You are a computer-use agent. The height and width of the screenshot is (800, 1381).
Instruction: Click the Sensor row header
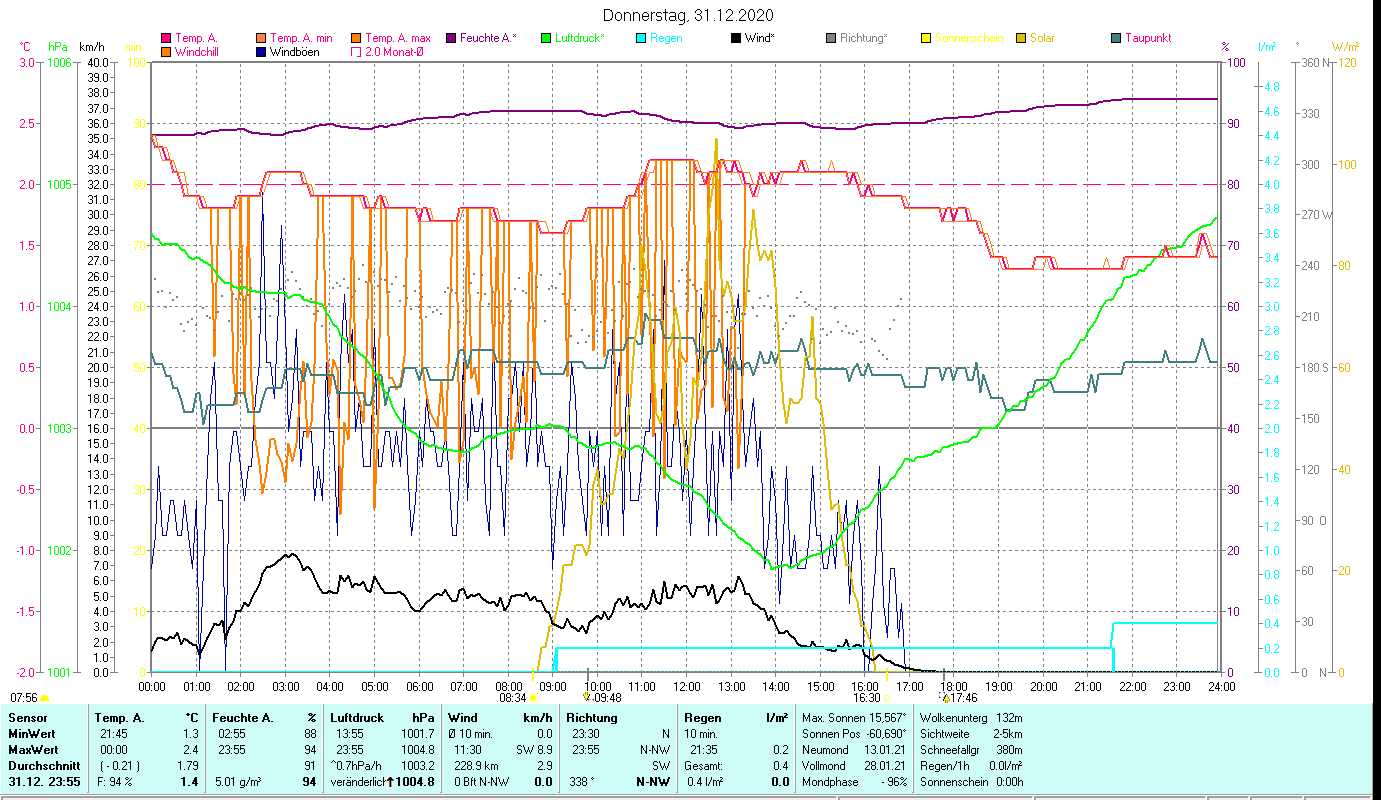(x=26, y=718)
